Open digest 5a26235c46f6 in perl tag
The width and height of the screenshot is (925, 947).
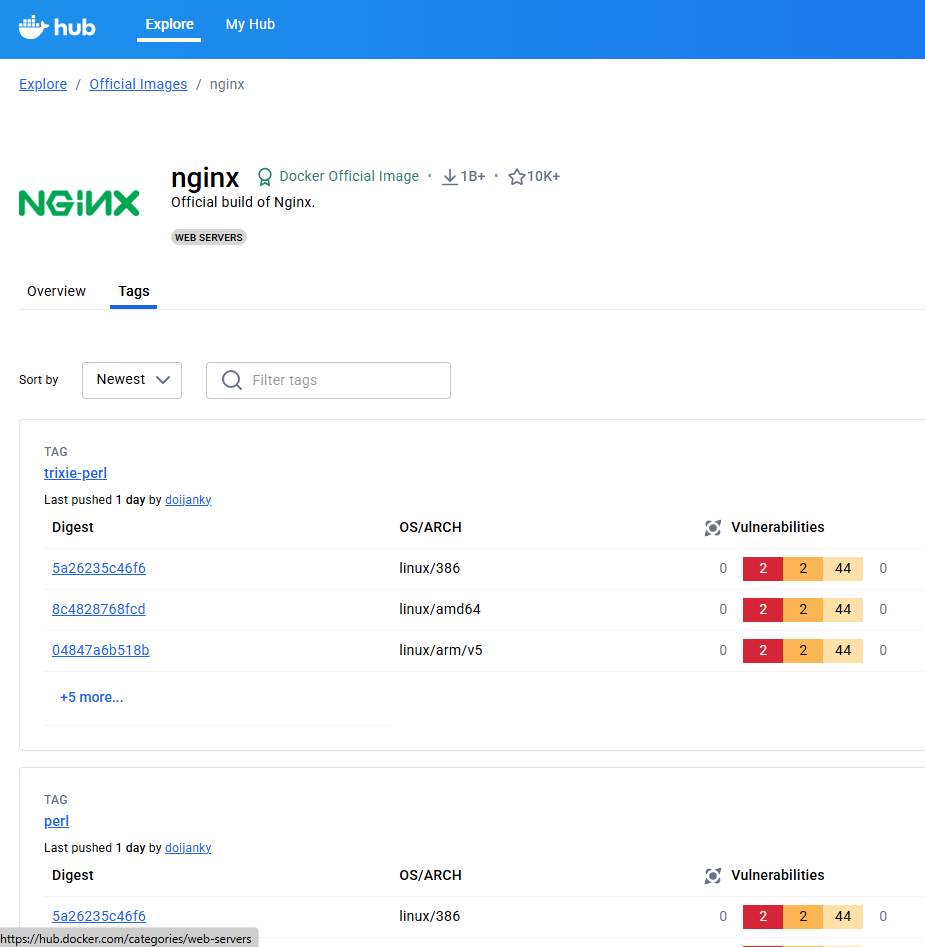[98, 916]
